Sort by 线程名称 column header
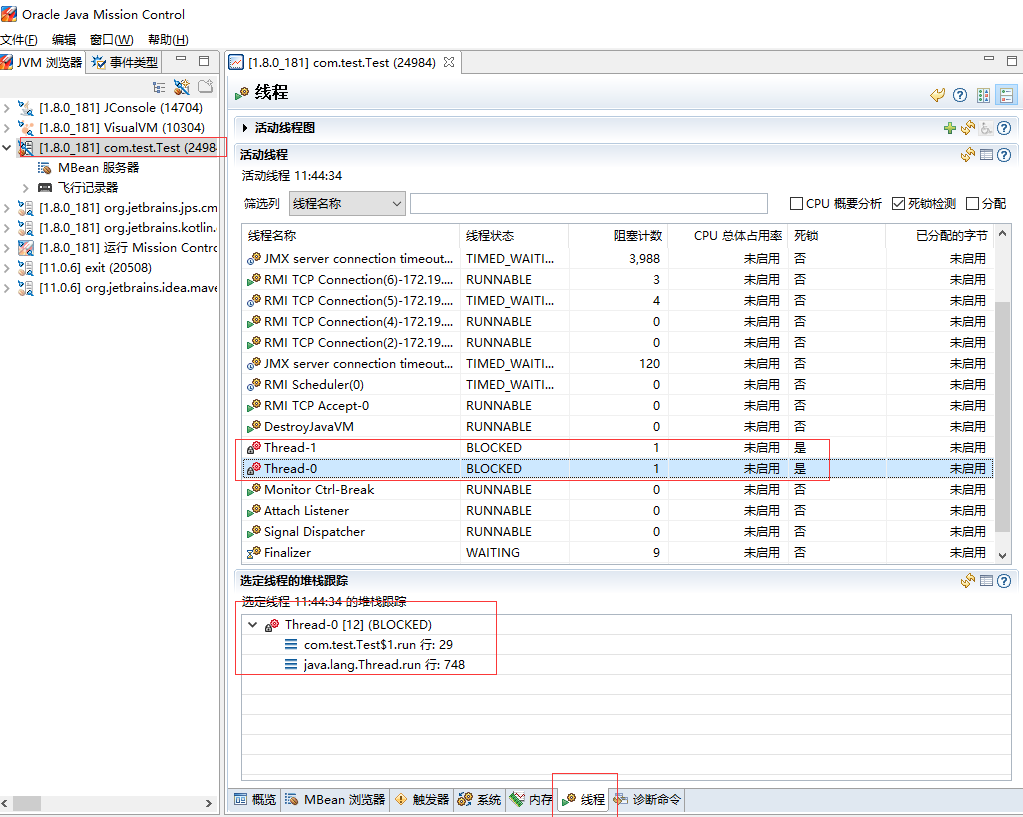 pyautogui.click(x=350, y=236)
